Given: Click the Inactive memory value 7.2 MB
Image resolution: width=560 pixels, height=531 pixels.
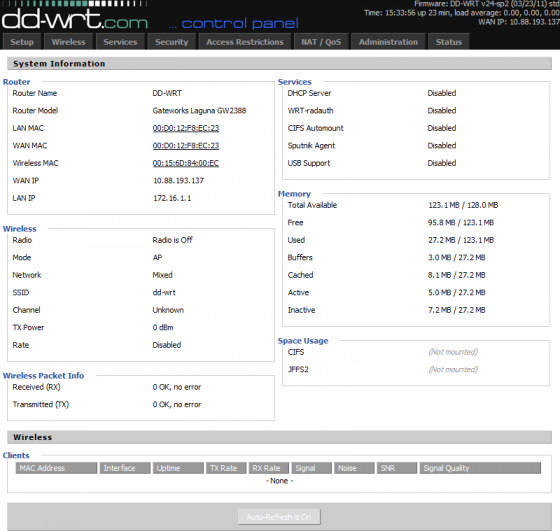Looking at the screenshot, I should click(439, 310).
